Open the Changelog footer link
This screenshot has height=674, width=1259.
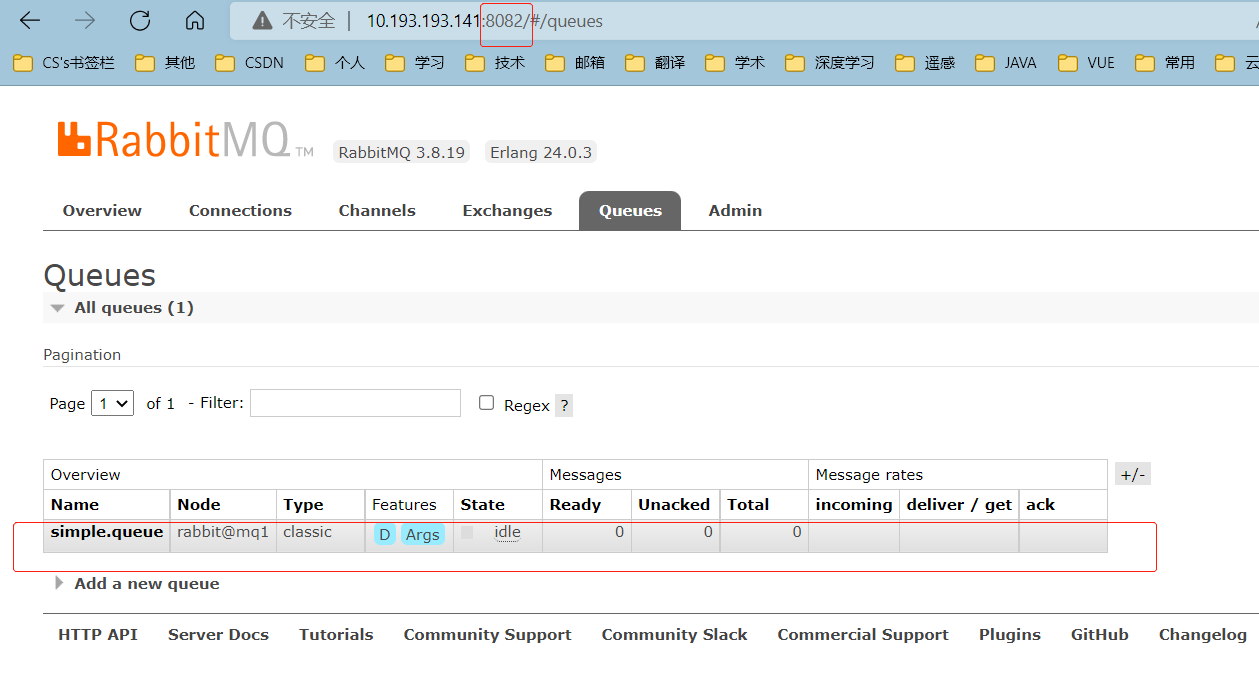pyautogui.click(x=1203, y=635)
